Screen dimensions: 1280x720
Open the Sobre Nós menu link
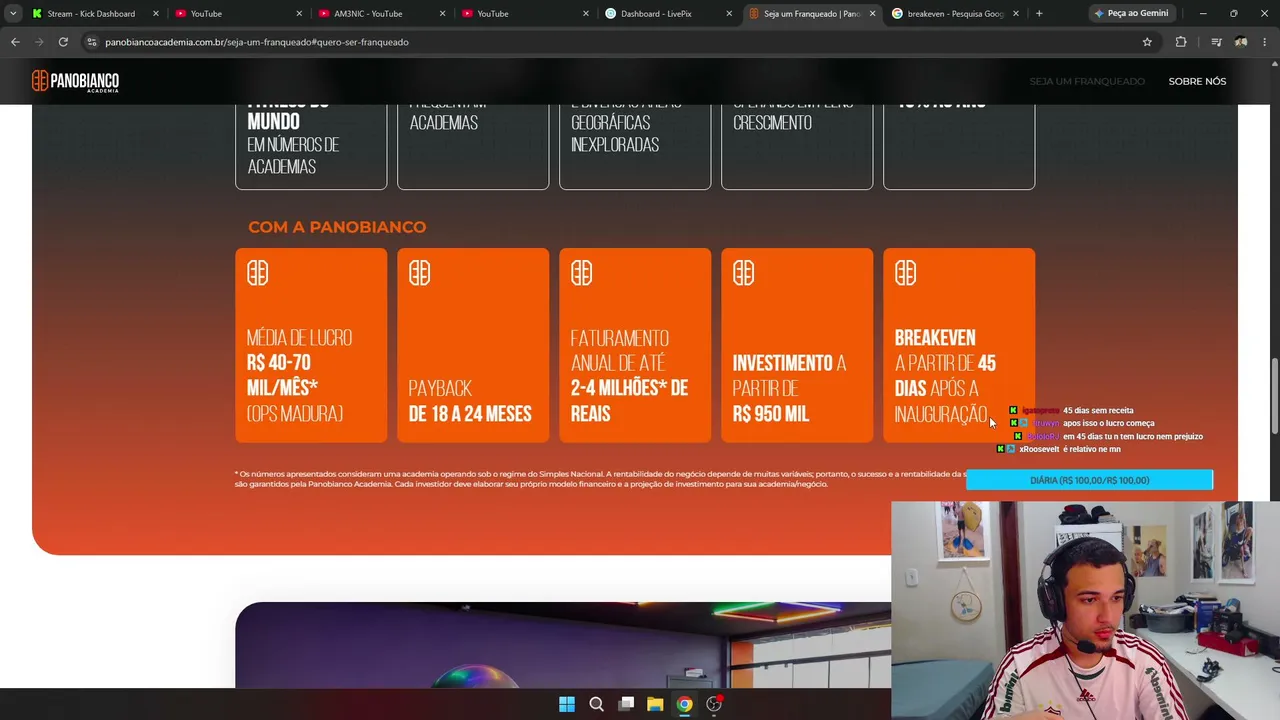coord(1197,81)
